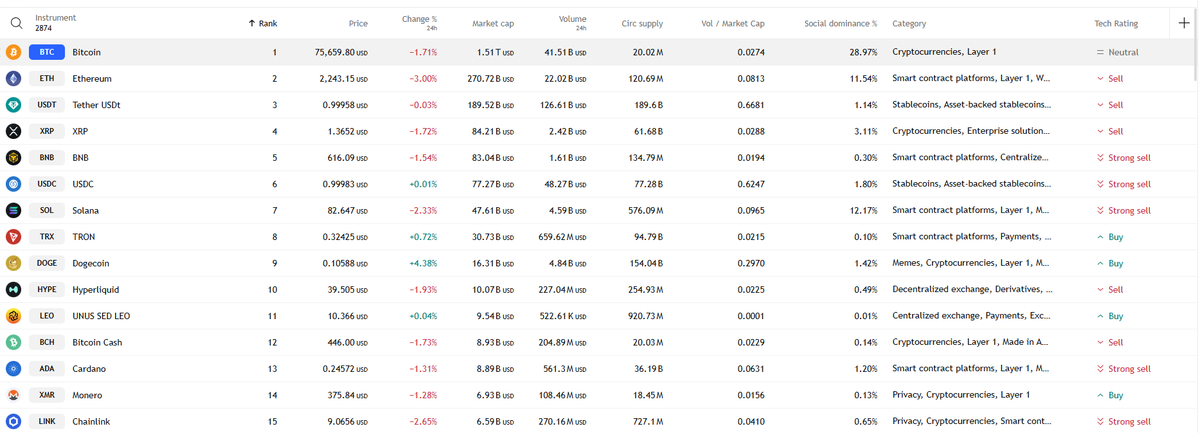1200x433 pixels.
Task: Click TRON's Buy tech rating
Action: pos(1109,237)
